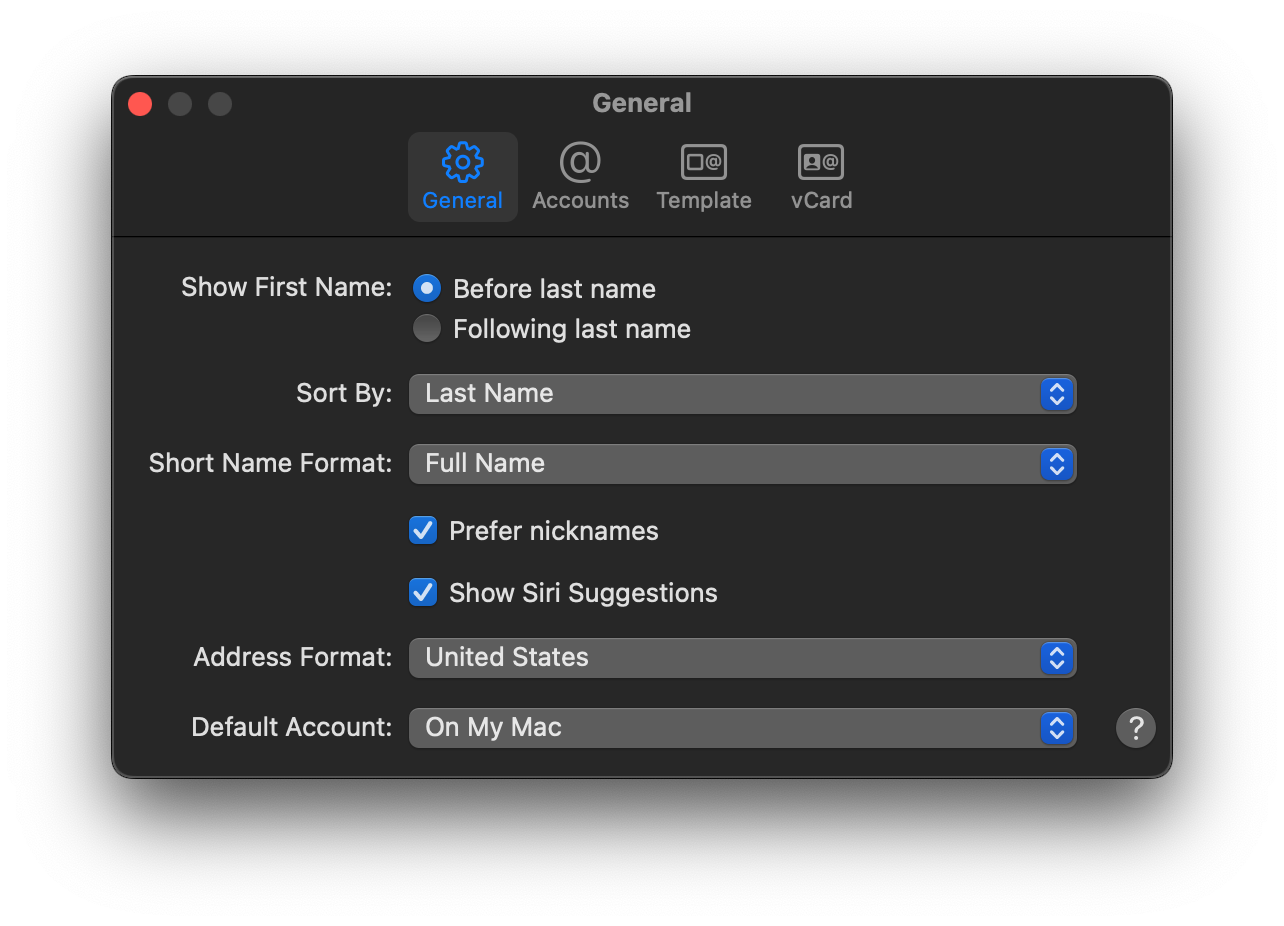Switch to the Accounts tab label
Image resolution: width=1284 pixels, height=926 pixels.
(x=580, y=201)
